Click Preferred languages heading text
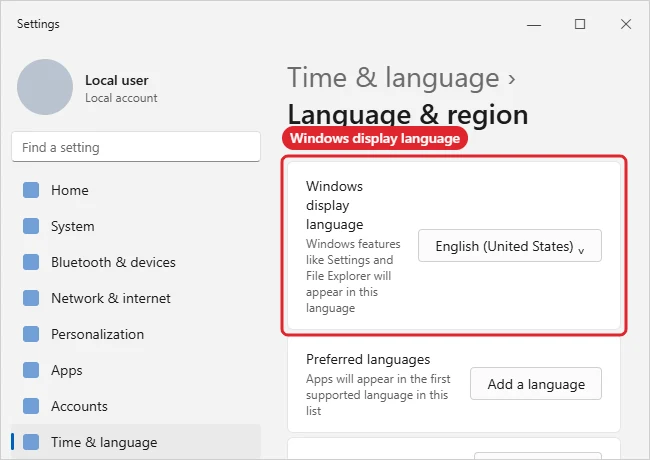Viewport: 650px width, 460px height. 368,359
